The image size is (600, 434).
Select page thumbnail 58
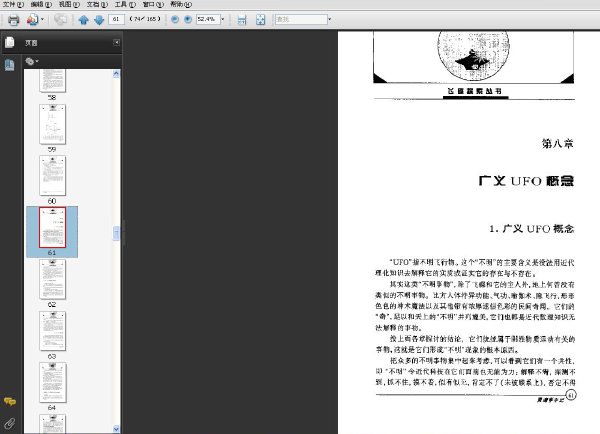point(52,81)
